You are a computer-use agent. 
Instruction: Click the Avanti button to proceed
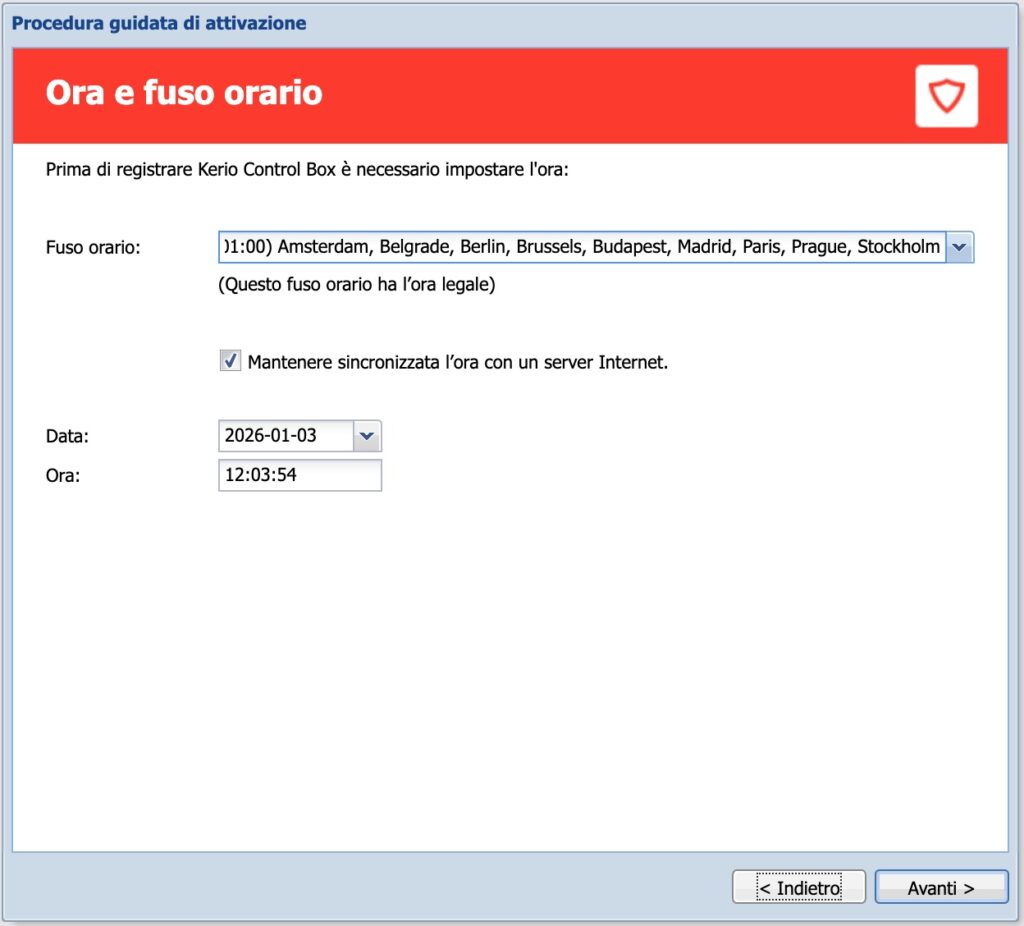point(940,888)
